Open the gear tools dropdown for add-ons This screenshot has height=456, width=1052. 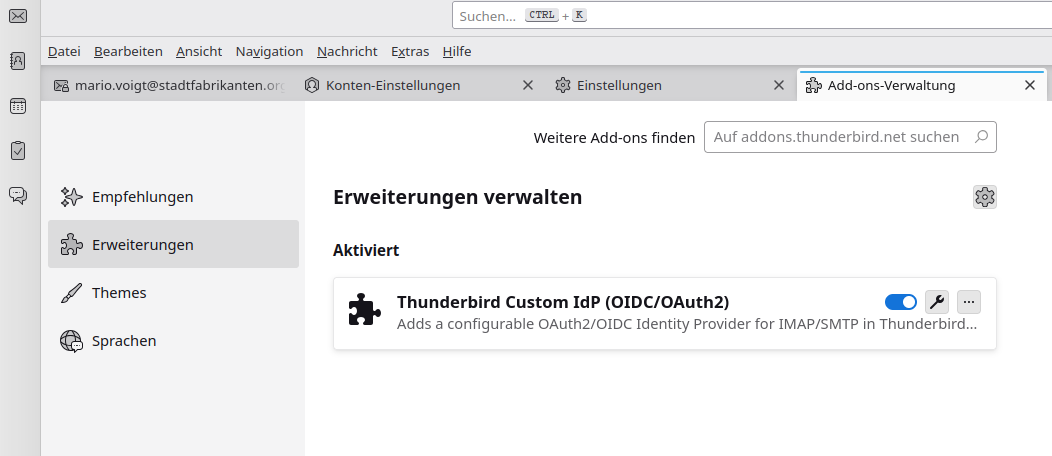pos(984,197)
